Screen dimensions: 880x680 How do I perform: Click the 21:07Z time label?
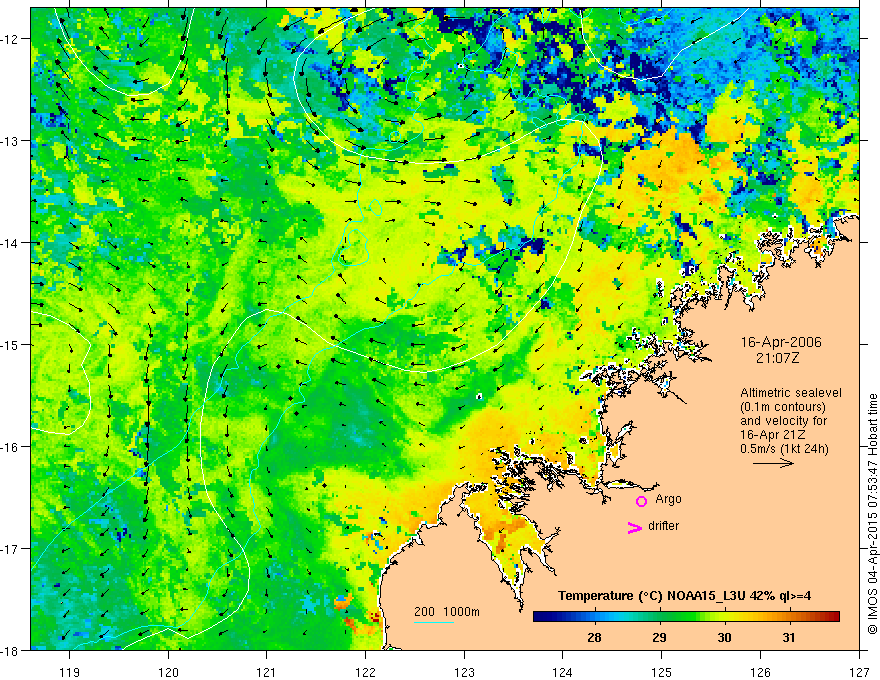777,358
